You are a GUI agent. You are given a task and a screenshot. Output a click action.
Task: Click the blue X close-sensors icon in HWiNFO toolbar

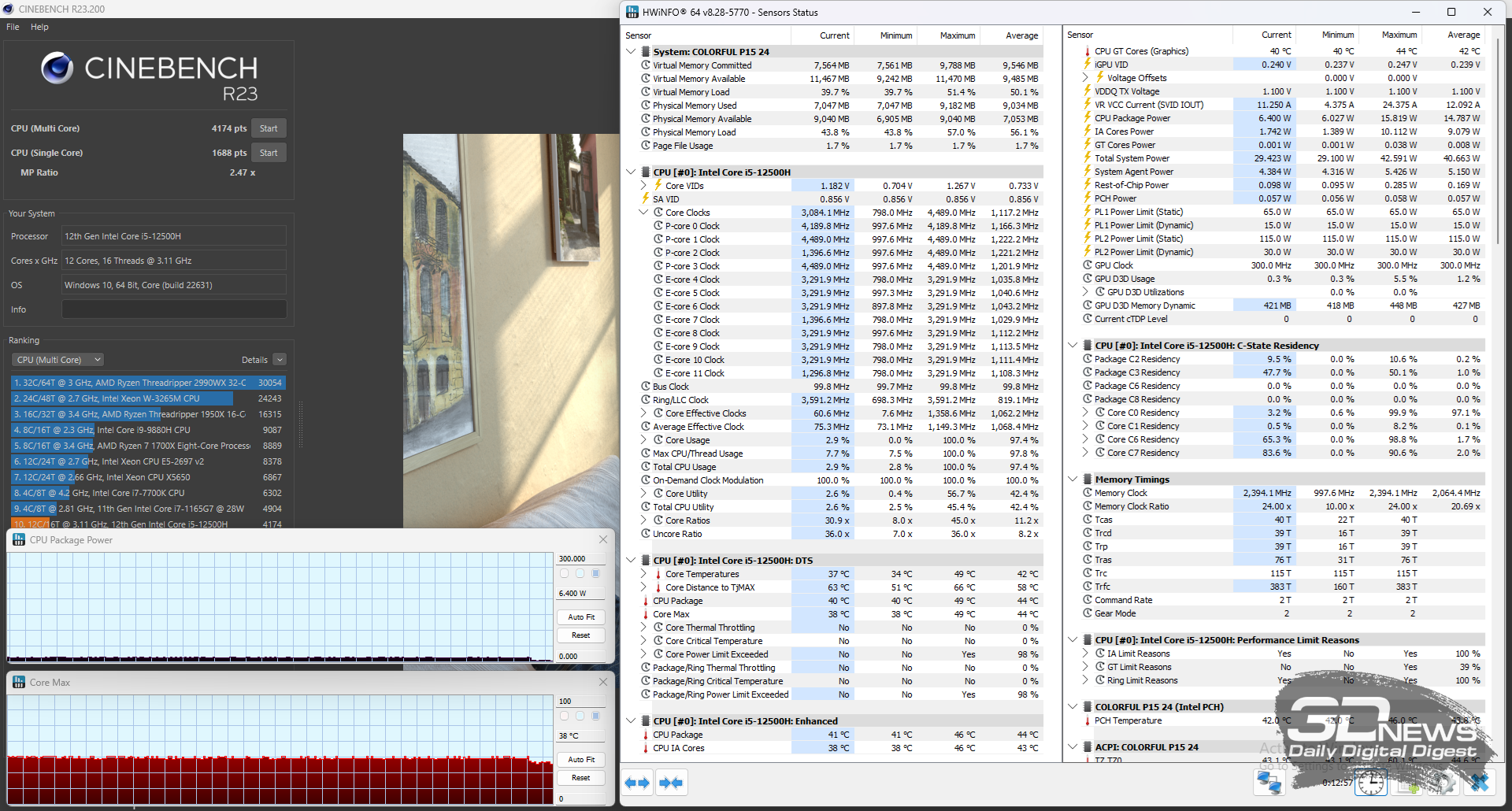(x=1480, y=782)
